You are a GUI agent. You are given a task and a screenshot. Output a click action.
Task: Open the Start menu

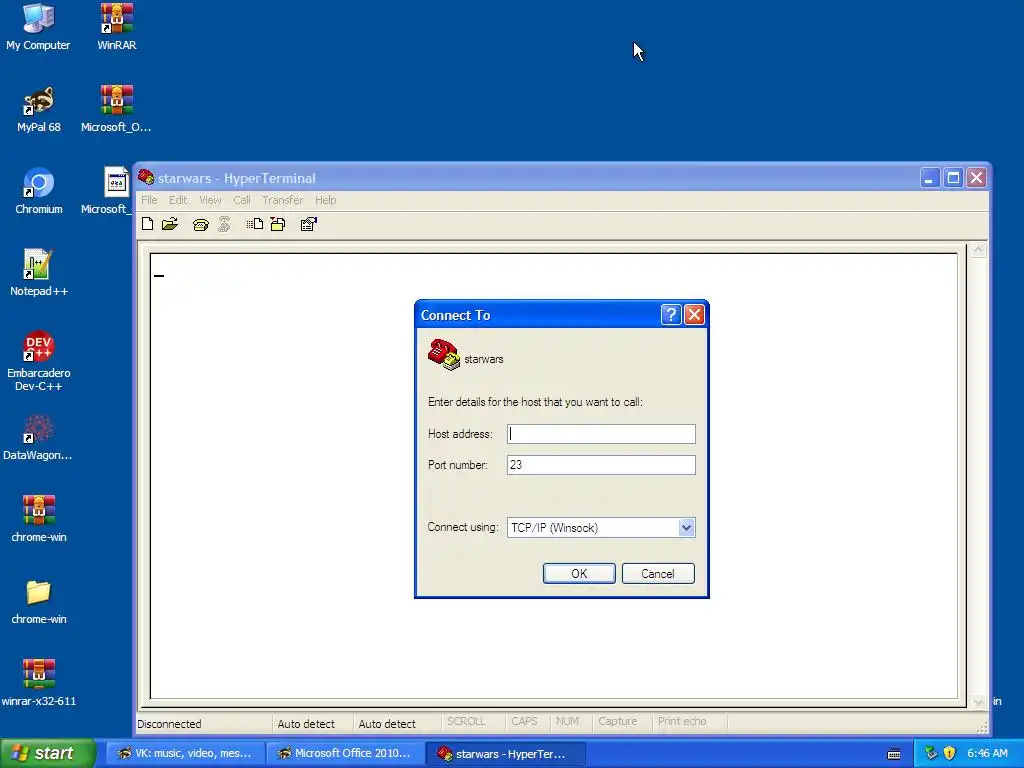point(47,753)
